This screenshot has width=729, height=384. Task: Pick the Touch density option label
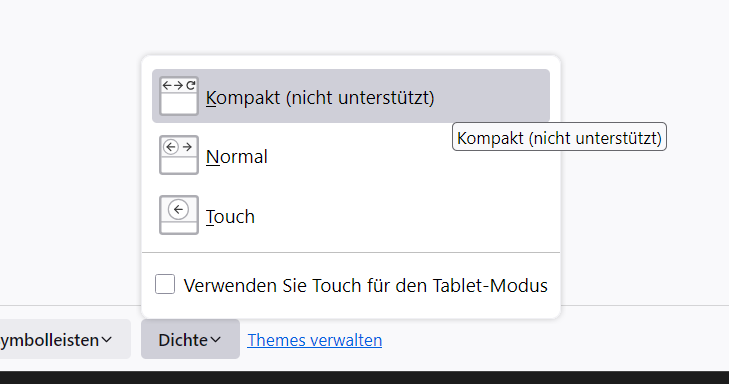click(230, 217)
